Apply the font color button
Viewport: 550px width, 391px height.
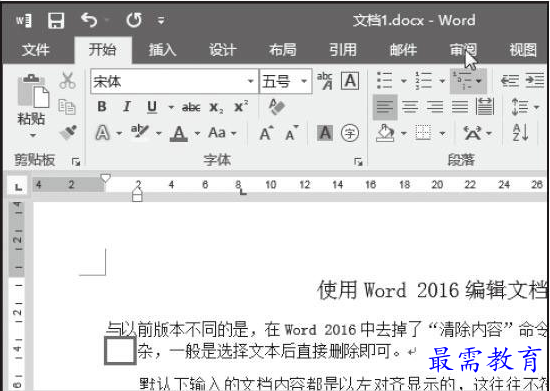click(179, 134)
